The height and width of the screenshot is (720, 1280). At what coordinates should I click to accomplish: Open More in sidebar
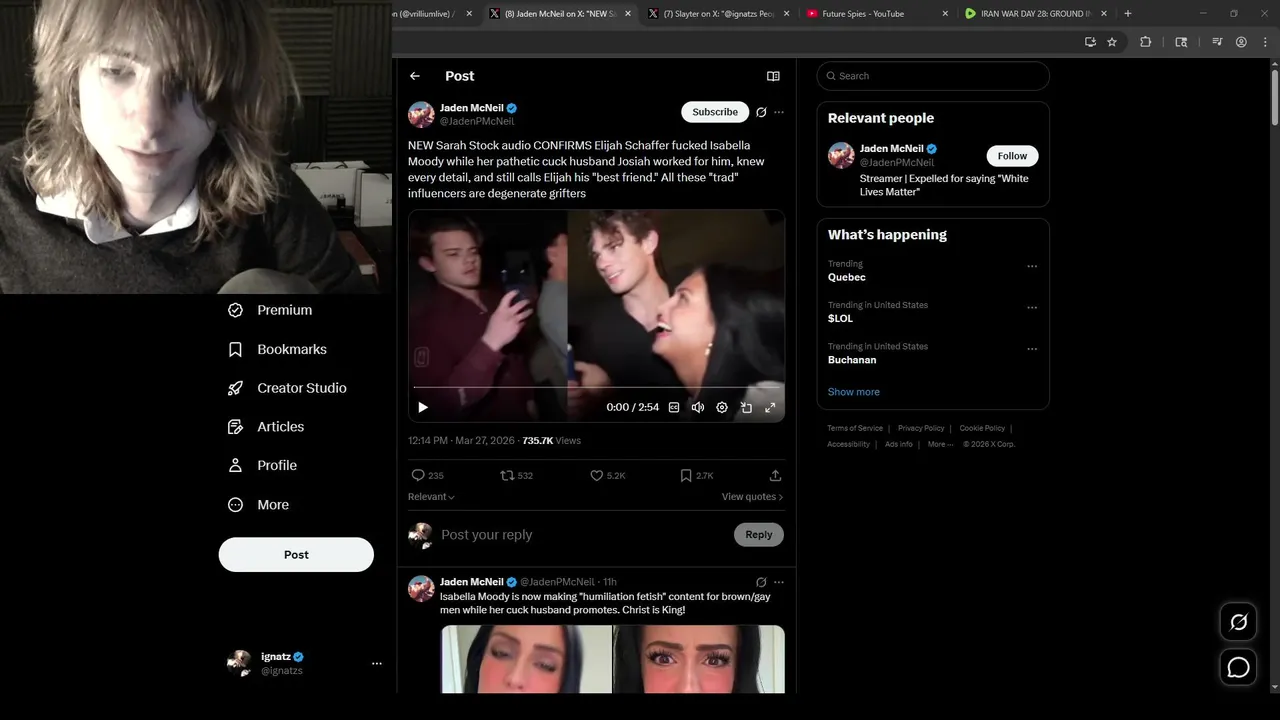tap(258, 505)
